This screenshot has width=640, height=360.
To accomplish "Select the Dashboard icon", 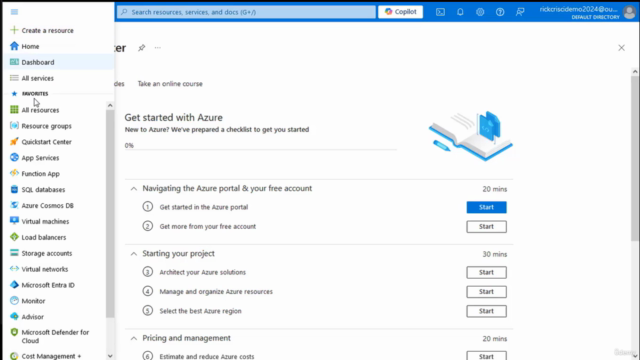I will (x=14, y=62).
